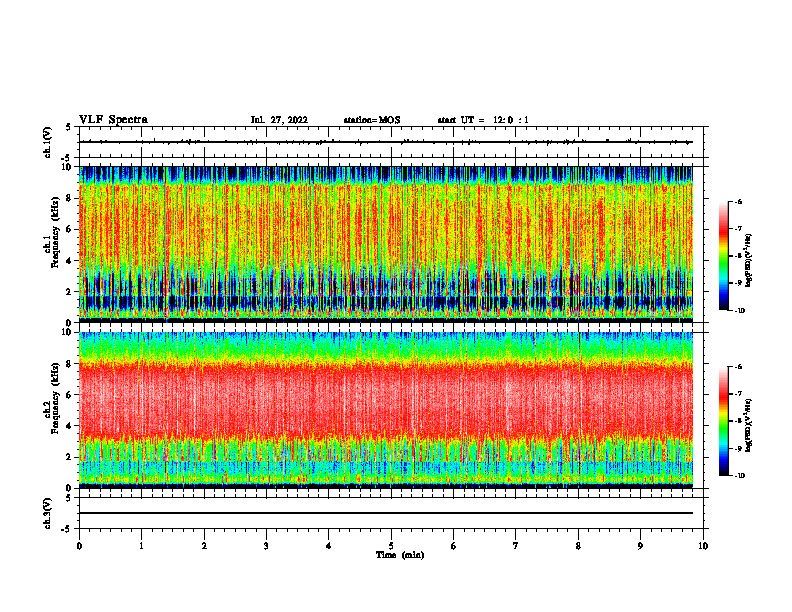This screenshot has width=792, height=612.
Task: Click time axis tick label '7'
Action: click(516, 546)
